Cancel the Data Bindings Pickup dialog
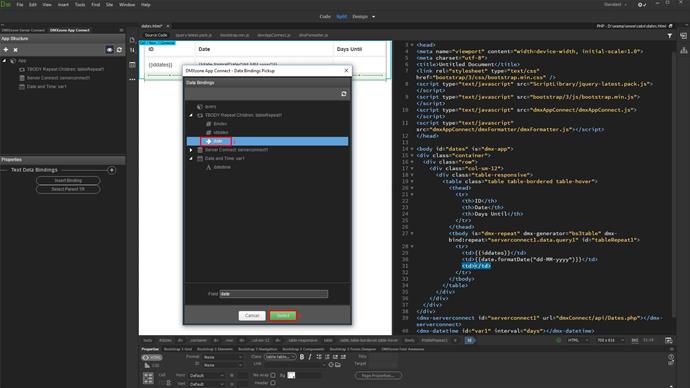 click(252, 315)
